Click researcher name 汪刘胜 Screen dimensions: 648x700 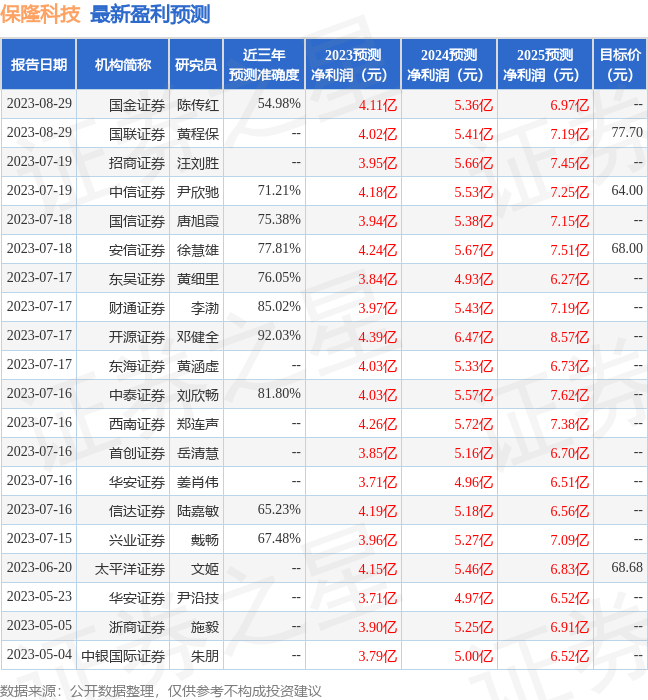(x=198, y=163)
